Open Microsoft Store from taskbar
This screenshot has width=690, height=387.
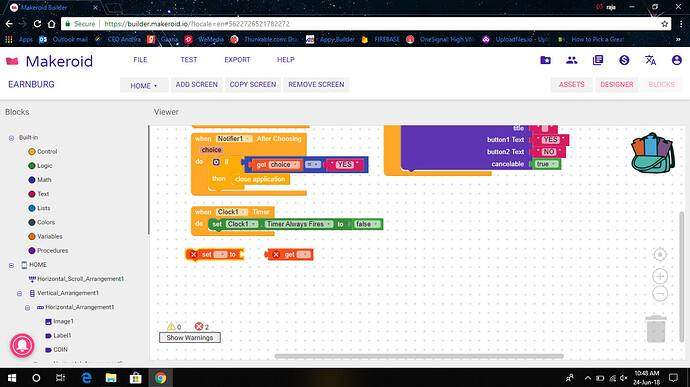(x=136, y=378)
